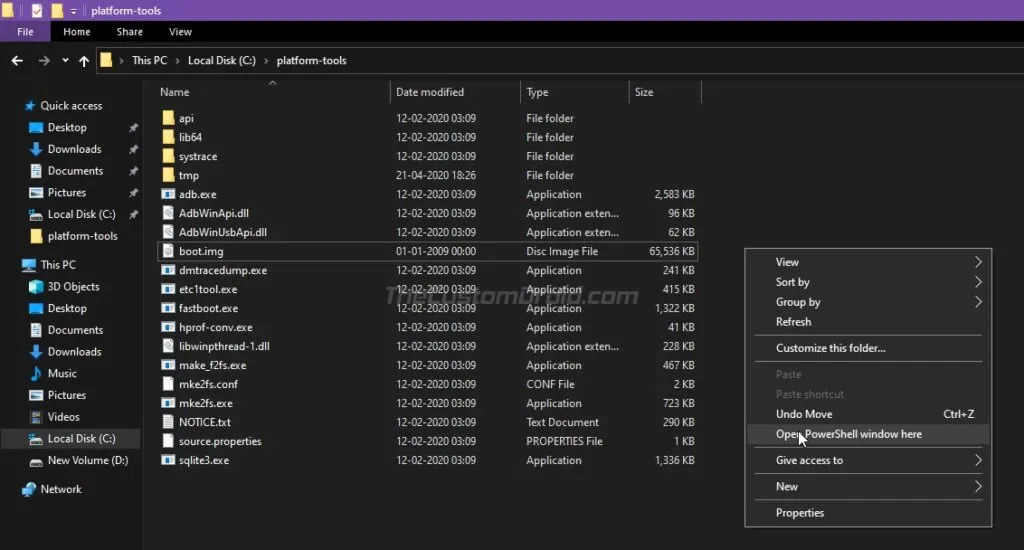Click the Quick access star icon

[x=29, y=106]
